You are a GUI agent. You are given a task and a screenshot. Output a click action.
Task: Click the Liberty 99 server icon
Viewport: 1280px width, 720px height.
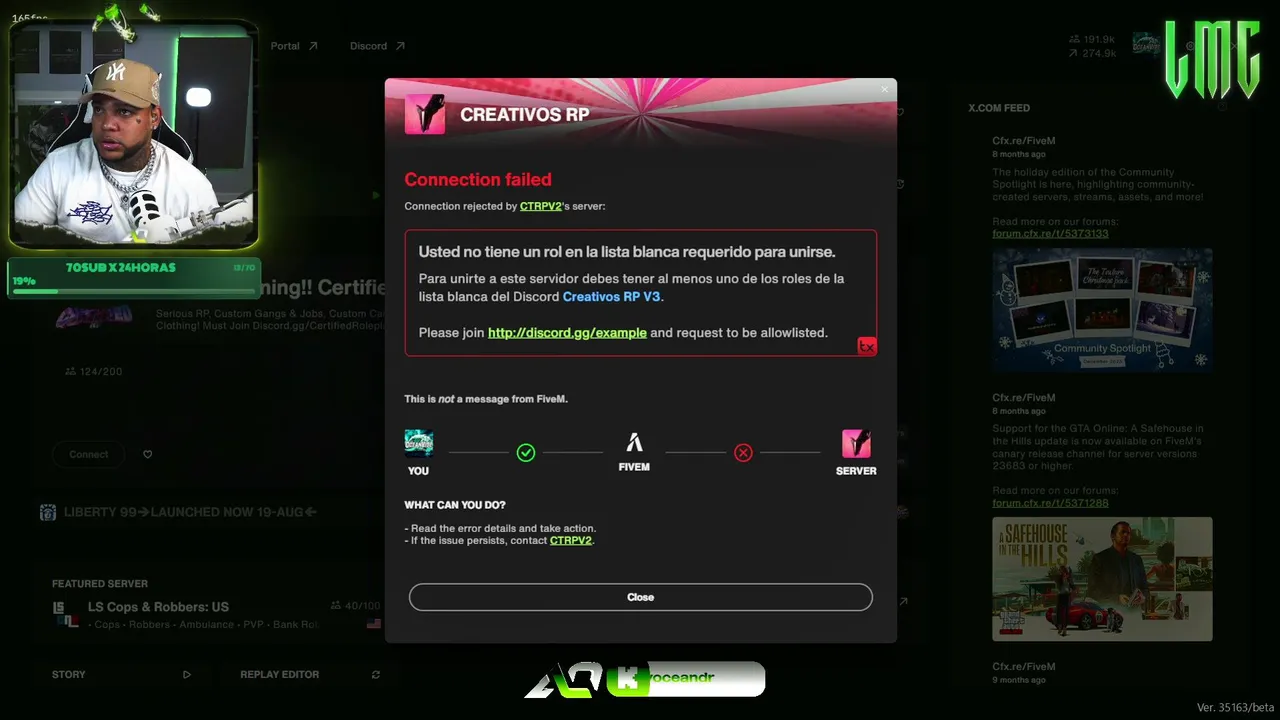pyautogui.click(x=48, y=512)
